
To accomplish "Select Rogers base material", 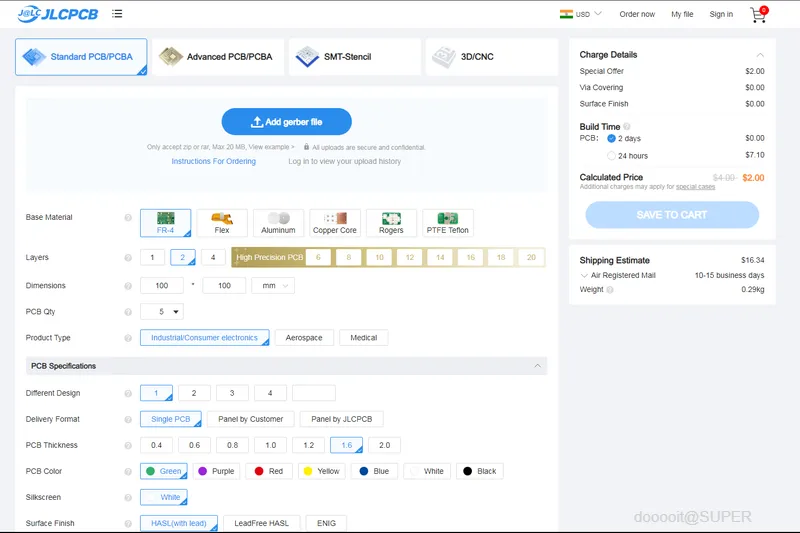I will coord(391,223).
